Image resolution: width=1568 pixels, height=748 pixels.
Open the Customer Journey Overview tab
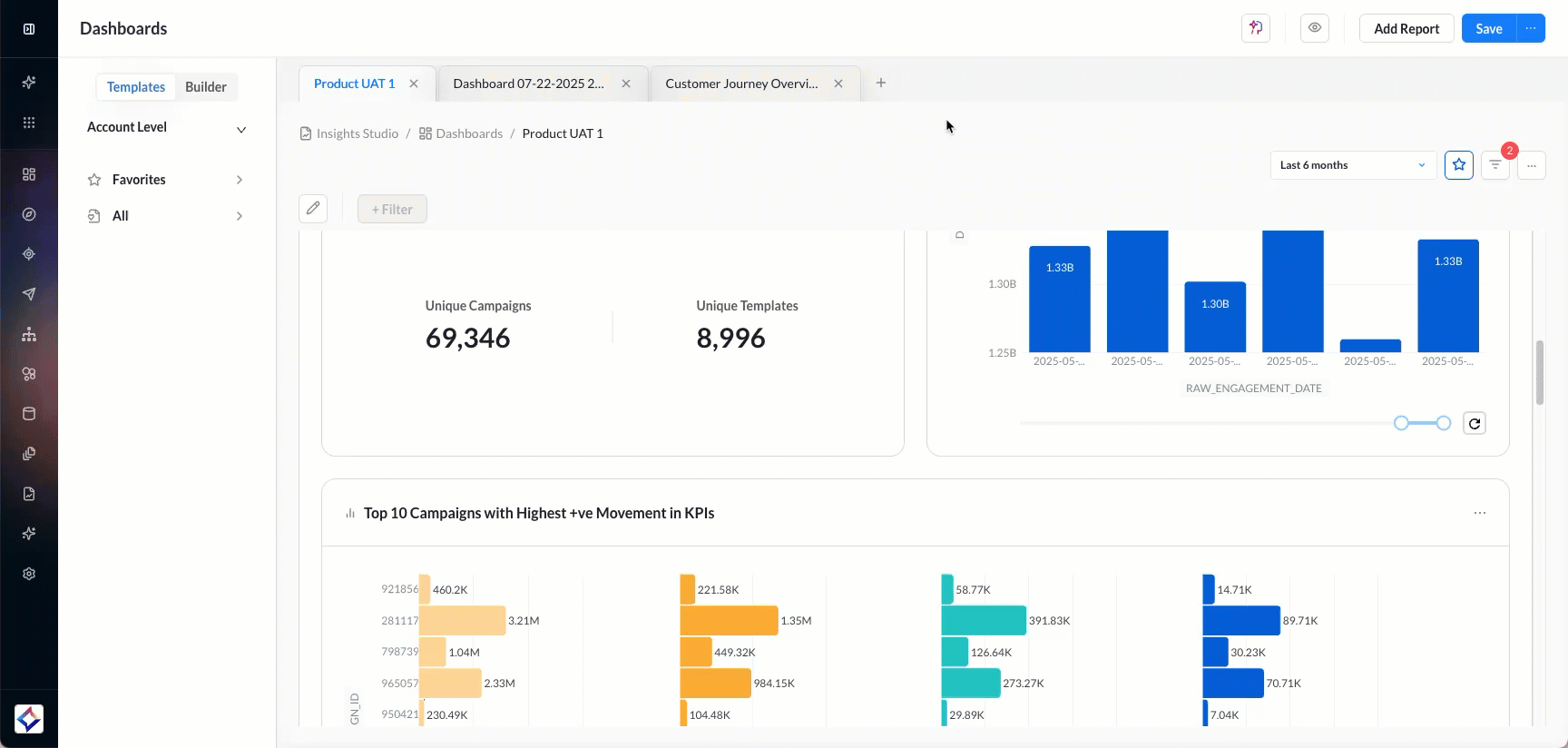741,84
